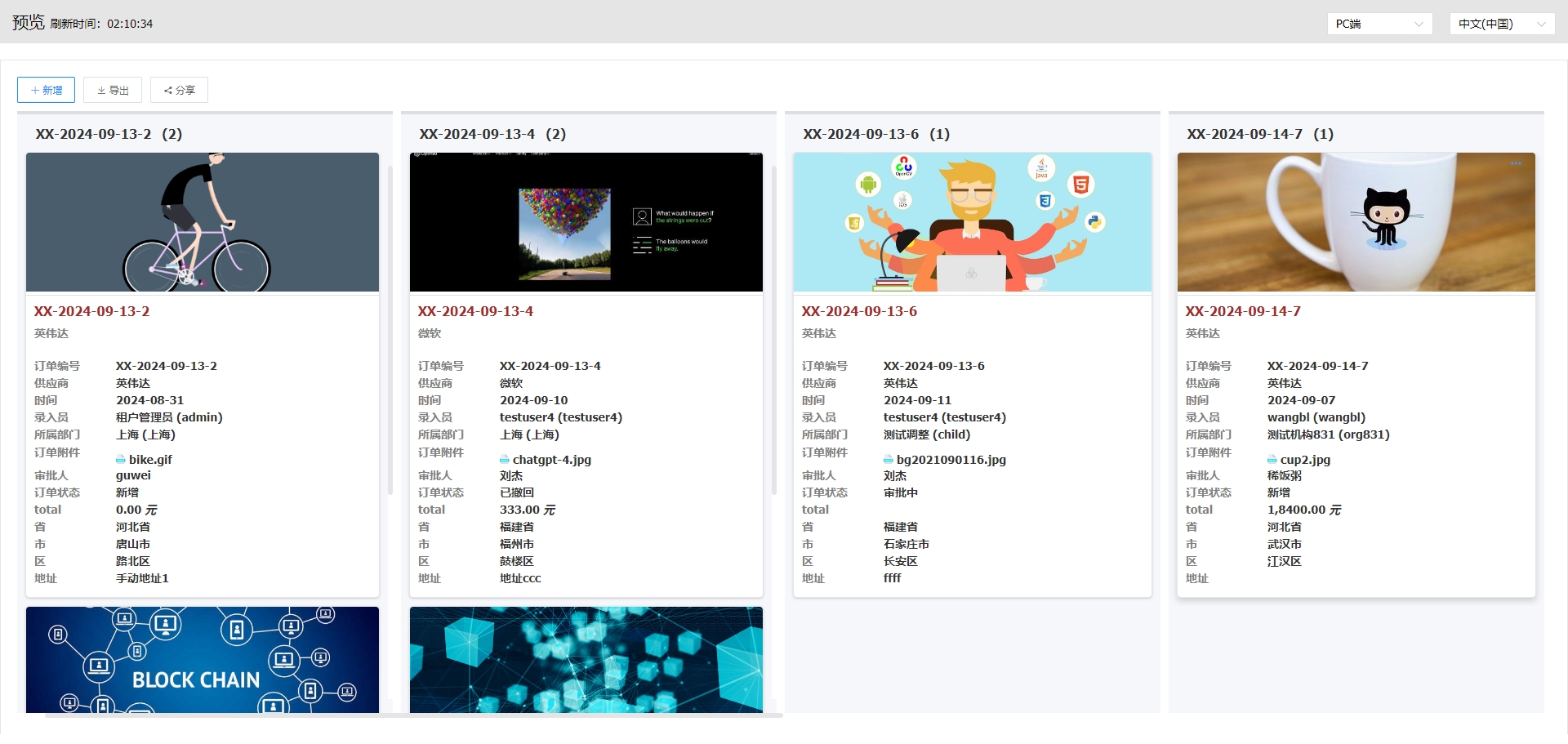The image size is (1568, 744).
Task: Open the bike.gif attachment link
Action: click(x=150, y=460)
